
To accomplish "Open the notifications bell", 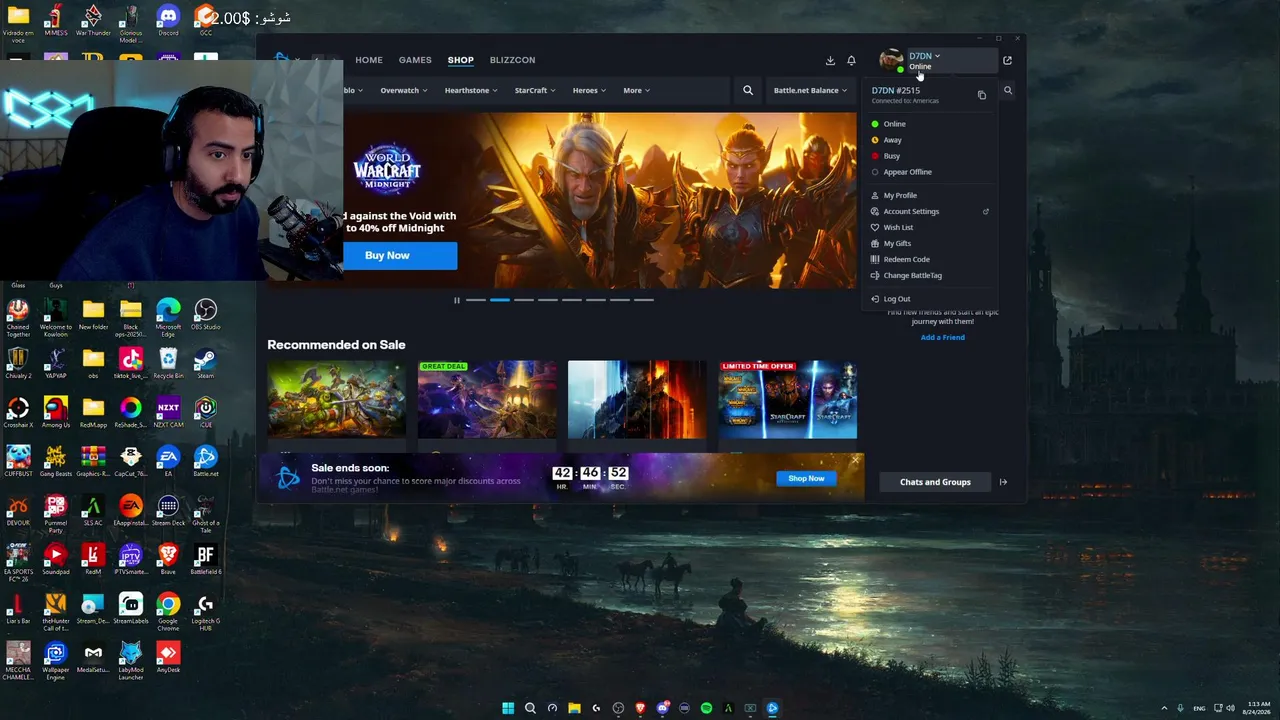I will click(851, 60).
